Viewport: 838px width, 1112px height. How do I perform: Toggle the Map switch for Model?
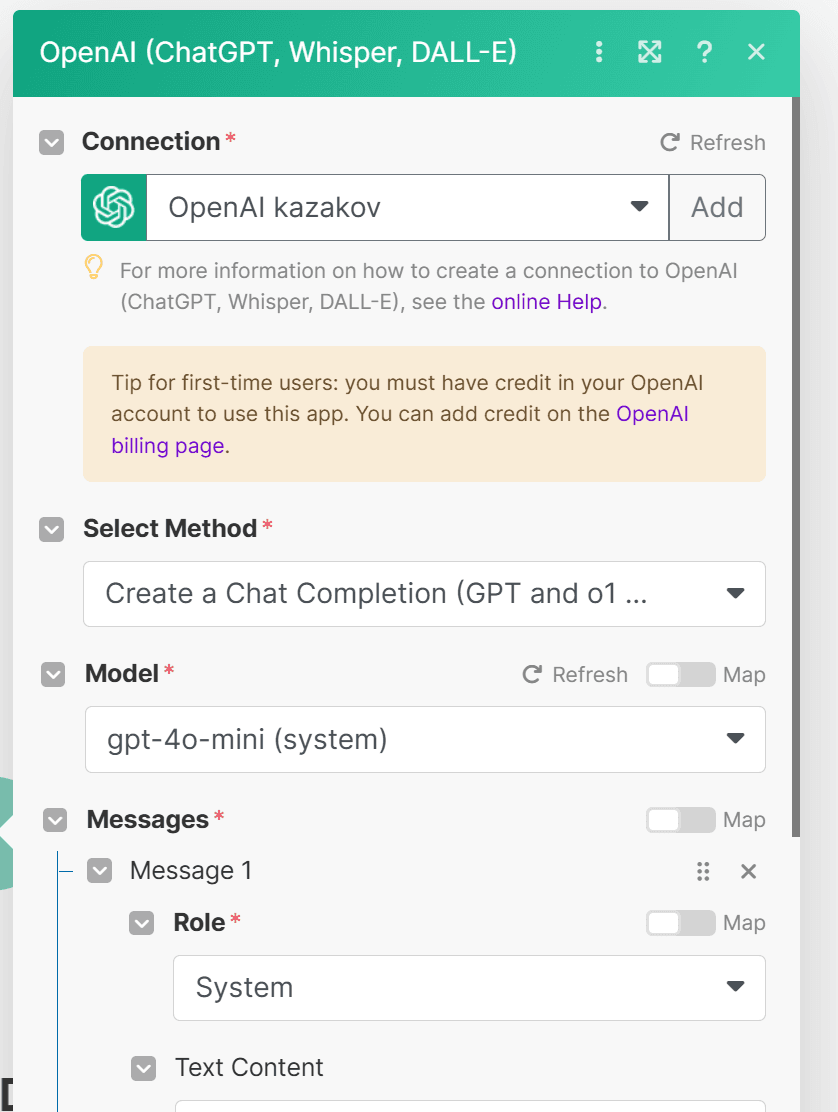(x=681, y=674)
